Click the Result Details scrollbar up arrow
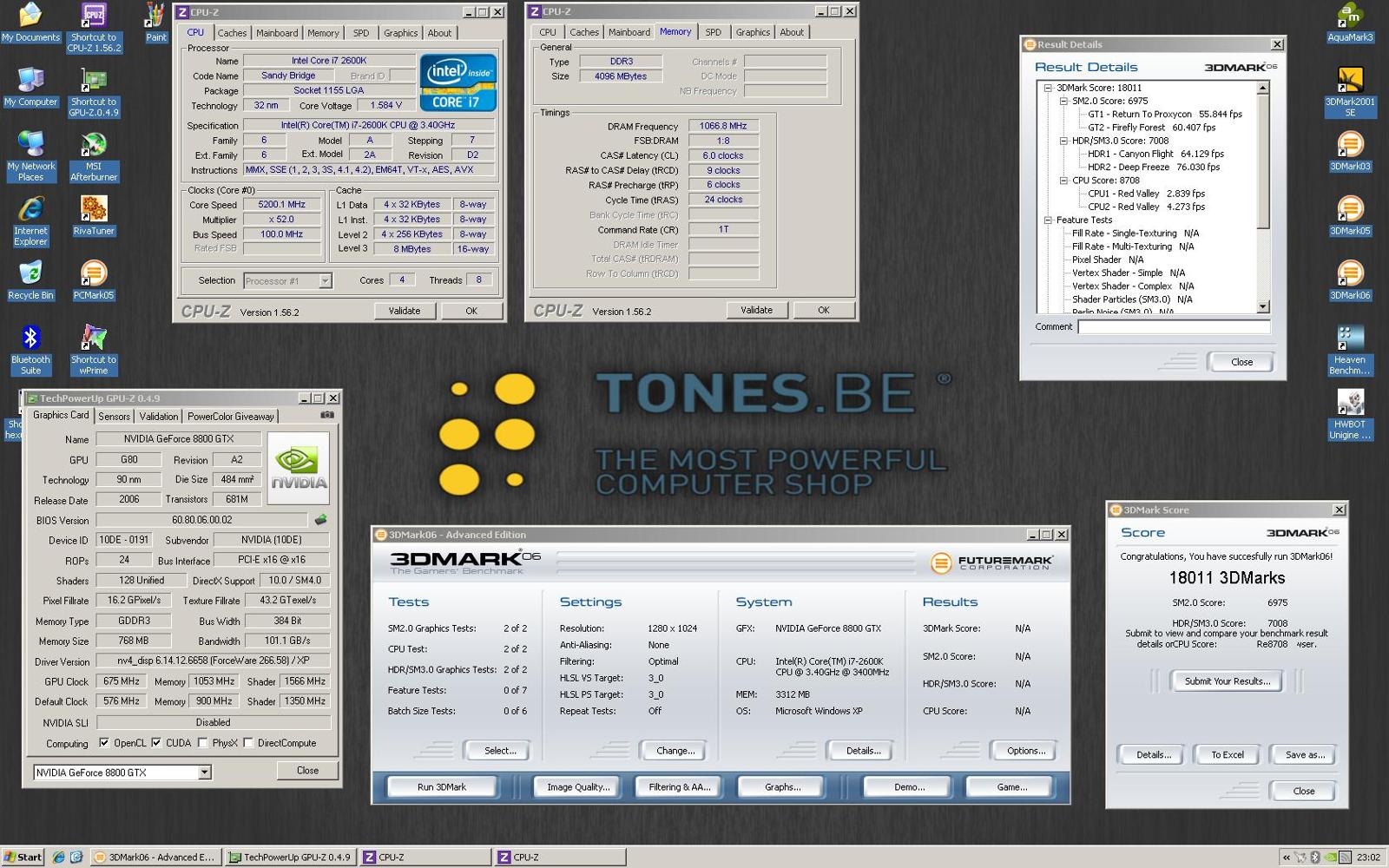1389x868 pixels. [1263, 88]
